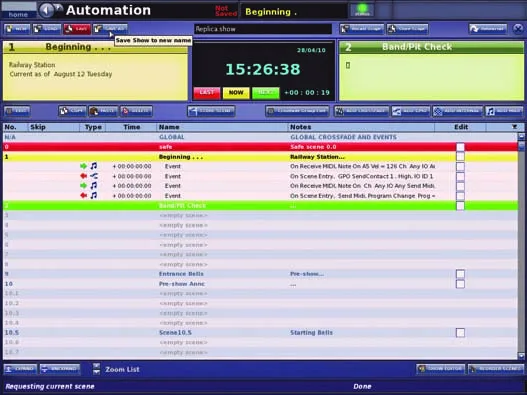This screenshot has height=395, width=527.
Task: Click the GPO event icon in Beginning scene
Action: pos(94,176)
